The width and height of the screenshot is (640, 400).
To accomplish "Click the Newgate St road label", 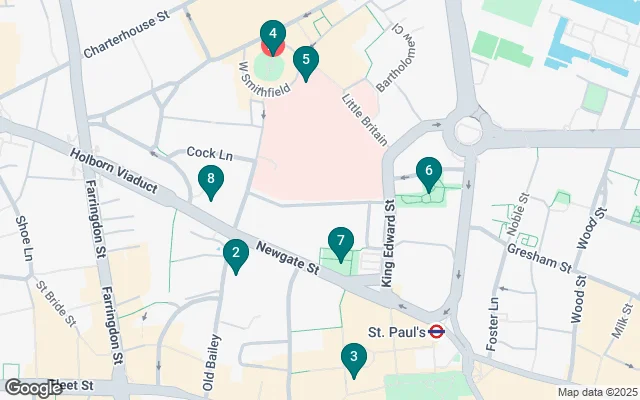I will (x=288, y=258).
